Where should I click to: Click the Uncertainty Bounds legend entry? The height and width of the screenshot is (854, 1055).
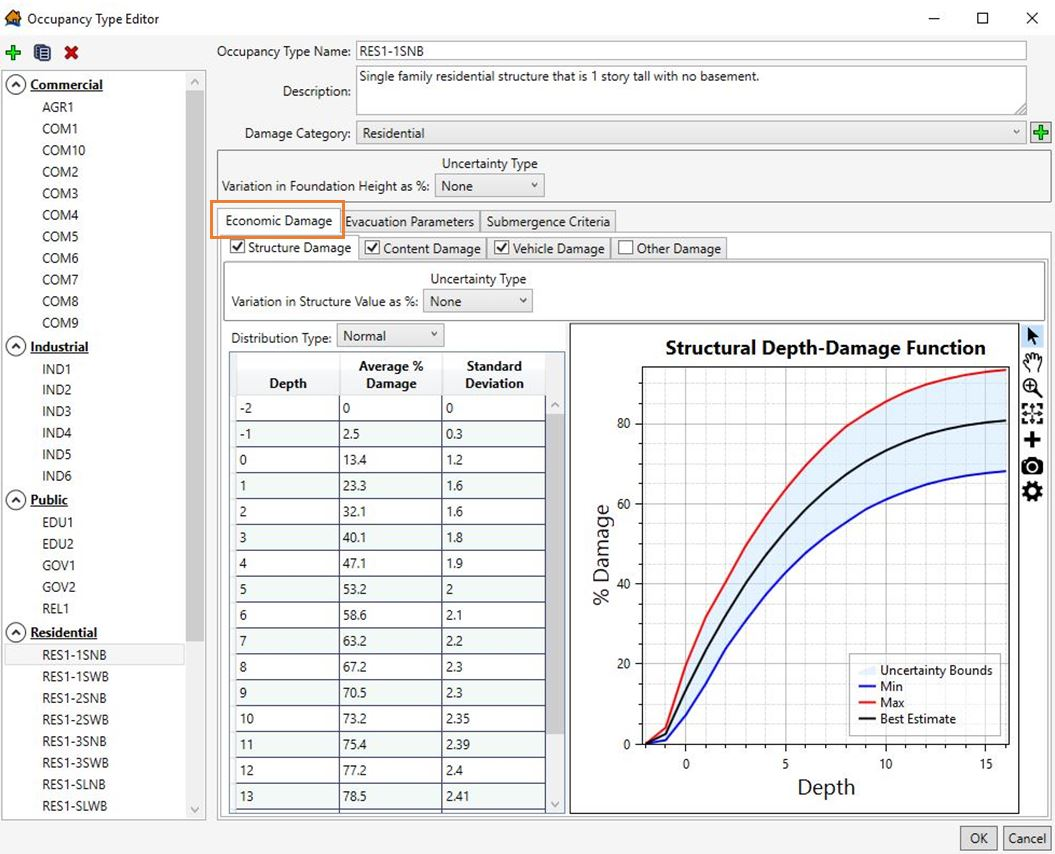pyautogui.click(x=924, y=670)
